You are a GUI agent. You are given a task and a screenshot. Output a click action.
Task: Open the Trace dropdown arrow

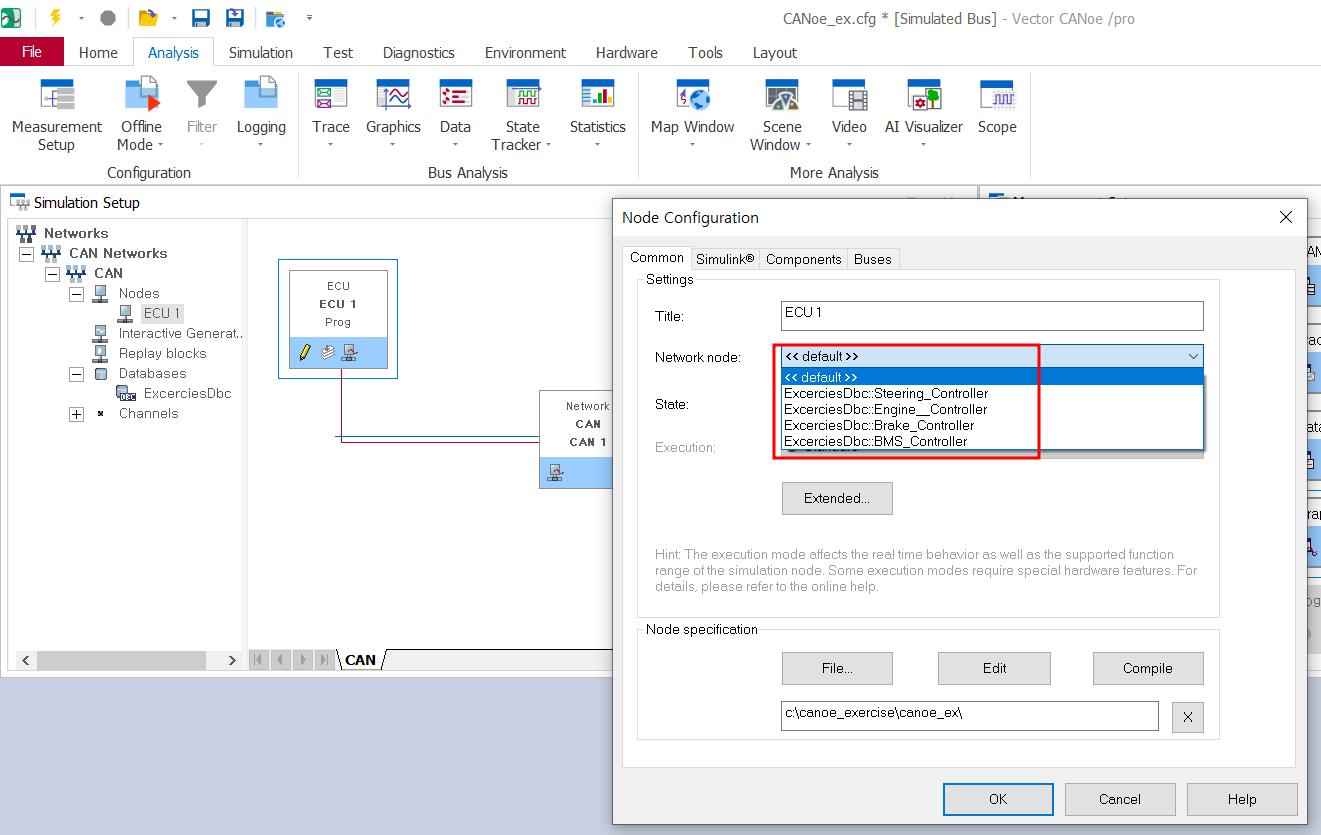330,145
